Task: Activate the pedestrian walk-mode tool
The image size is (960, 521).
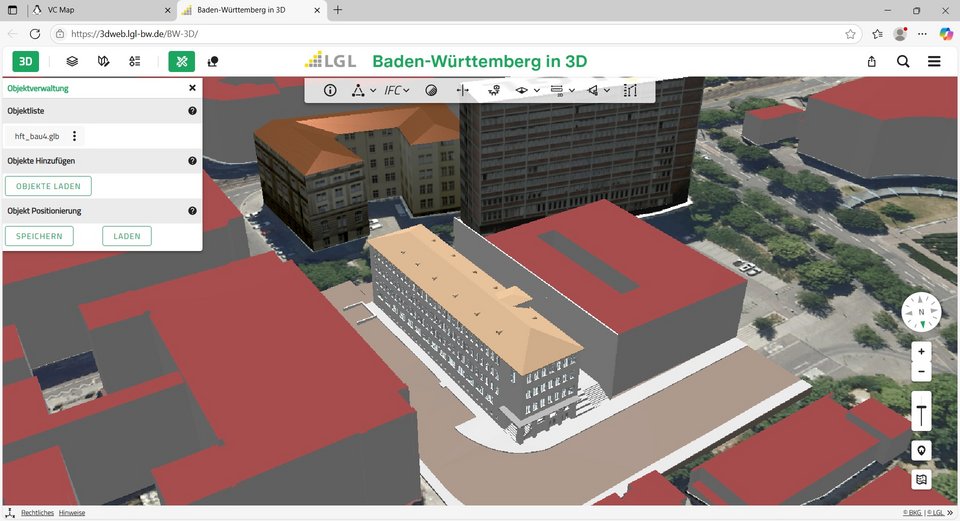Action: coord(494,91)
